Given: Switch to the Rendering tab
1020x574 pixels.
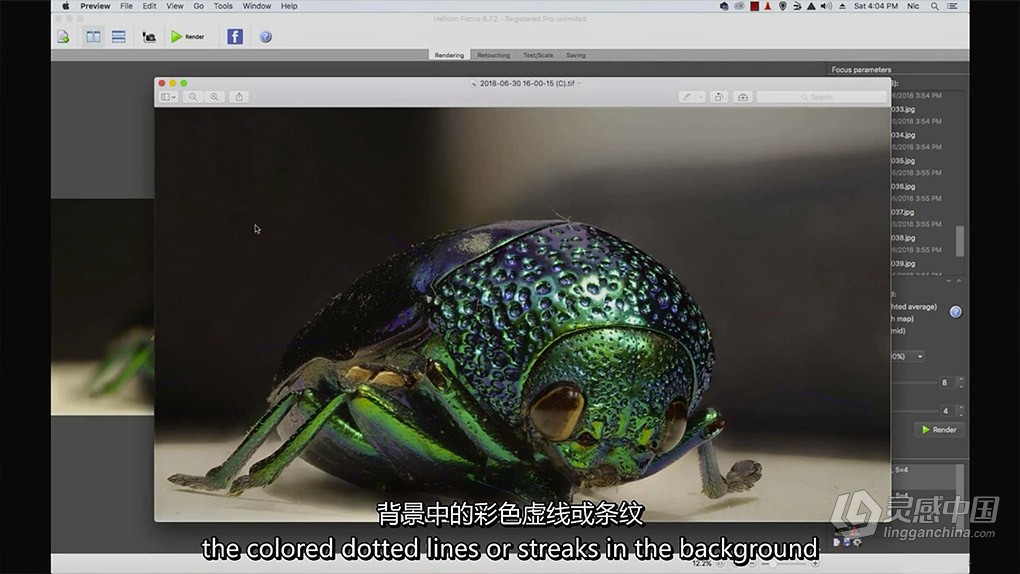Looking at the screenshot, I should point(450,55).
